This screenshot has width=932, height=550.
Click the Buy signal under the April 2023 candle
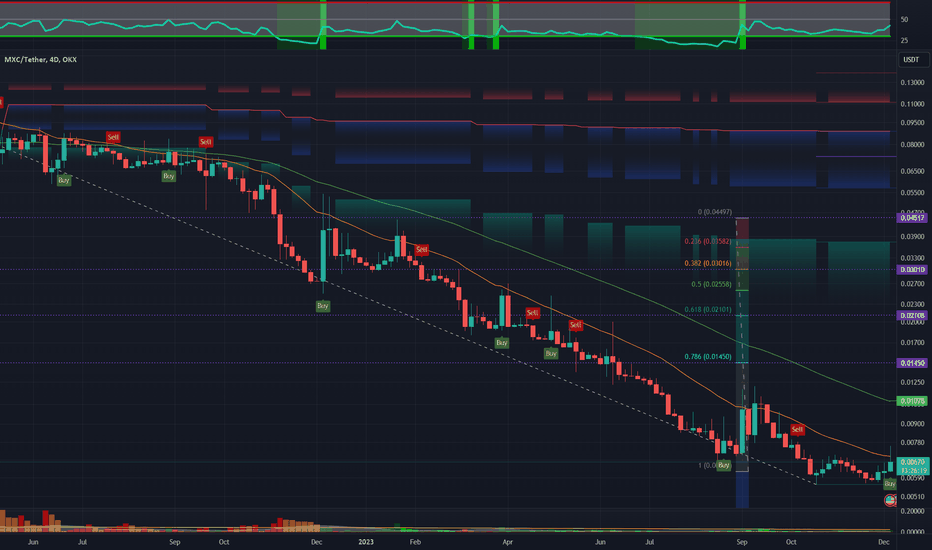coord(502,342)
